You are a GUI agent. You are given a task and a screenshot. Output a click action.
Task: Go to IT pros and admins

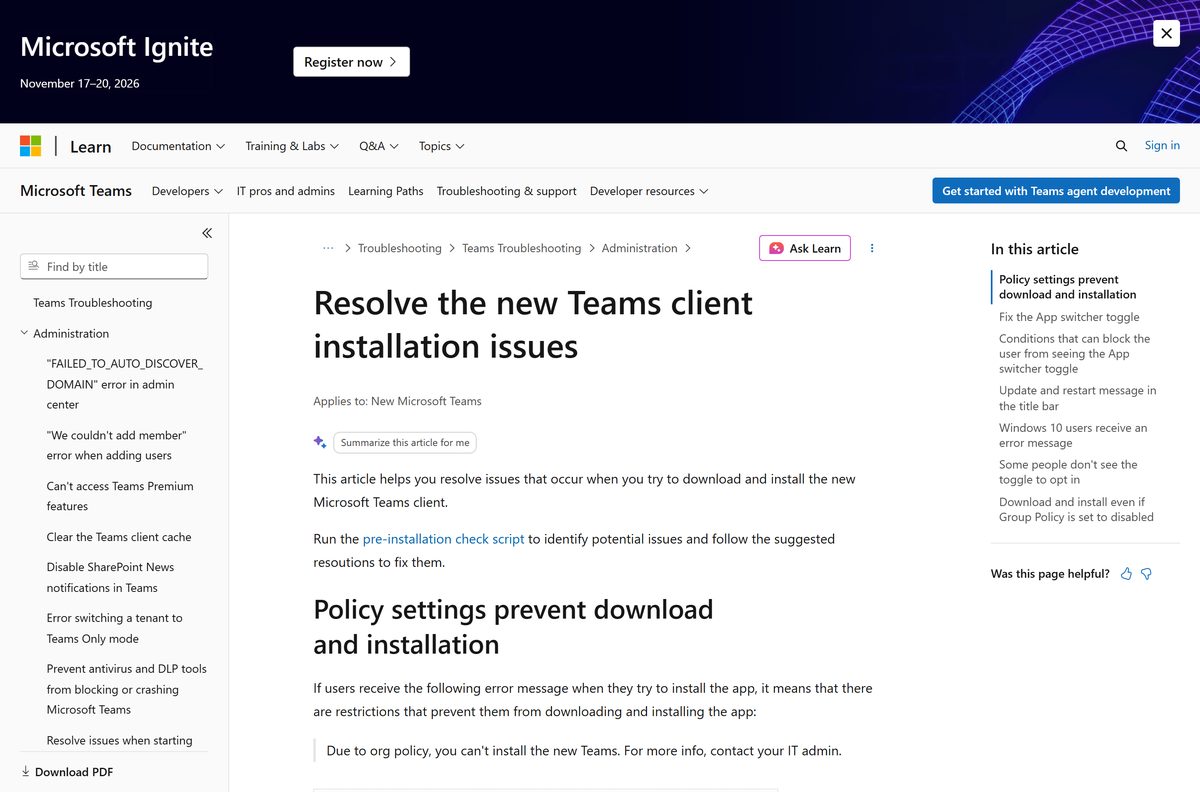coord(286,191)
